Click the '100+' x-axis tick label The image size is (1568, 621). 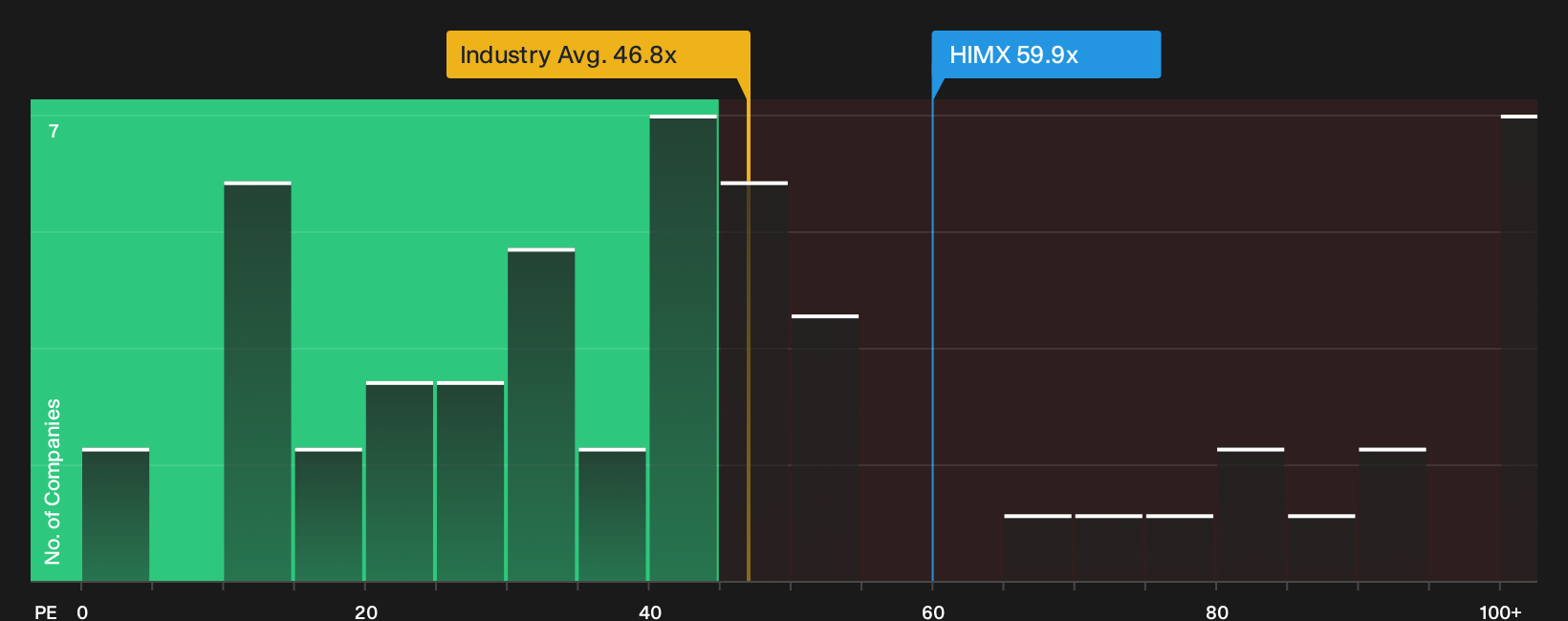(x=1500, y=611)
